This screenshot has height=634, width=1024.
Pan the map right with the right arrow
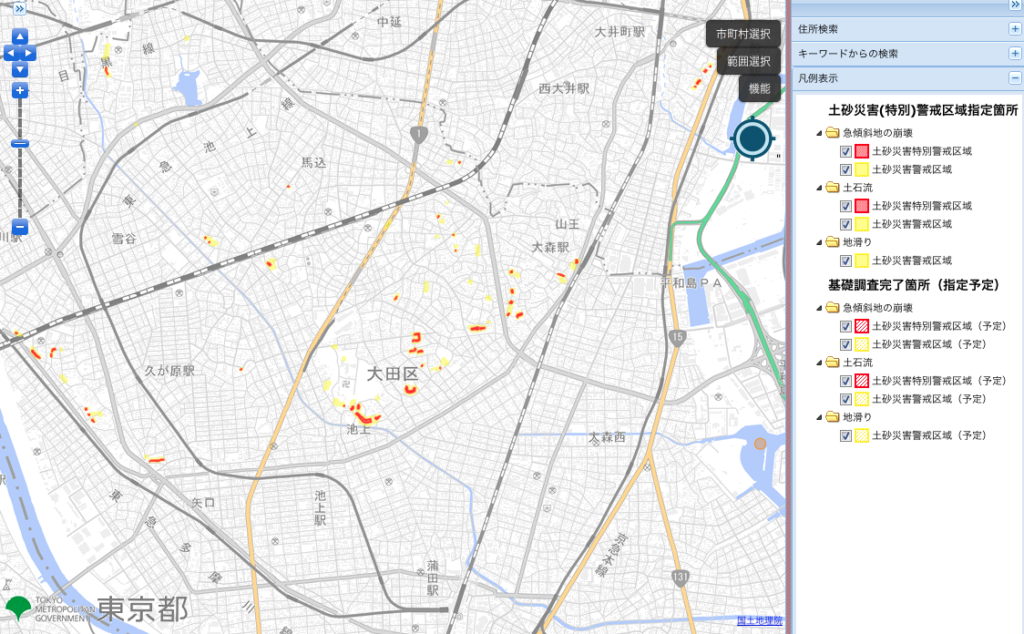coord(29,53)
